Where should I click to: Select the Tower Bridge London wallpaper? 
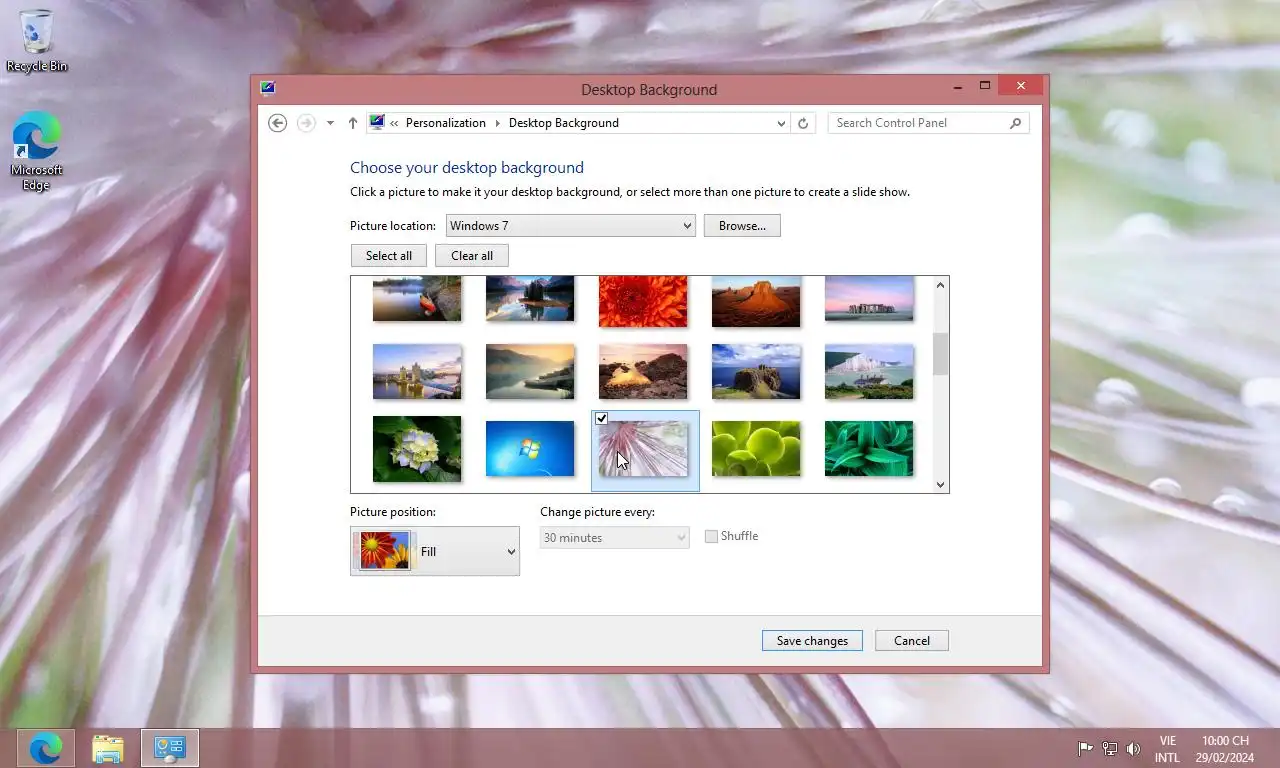[x=417, y=371]
